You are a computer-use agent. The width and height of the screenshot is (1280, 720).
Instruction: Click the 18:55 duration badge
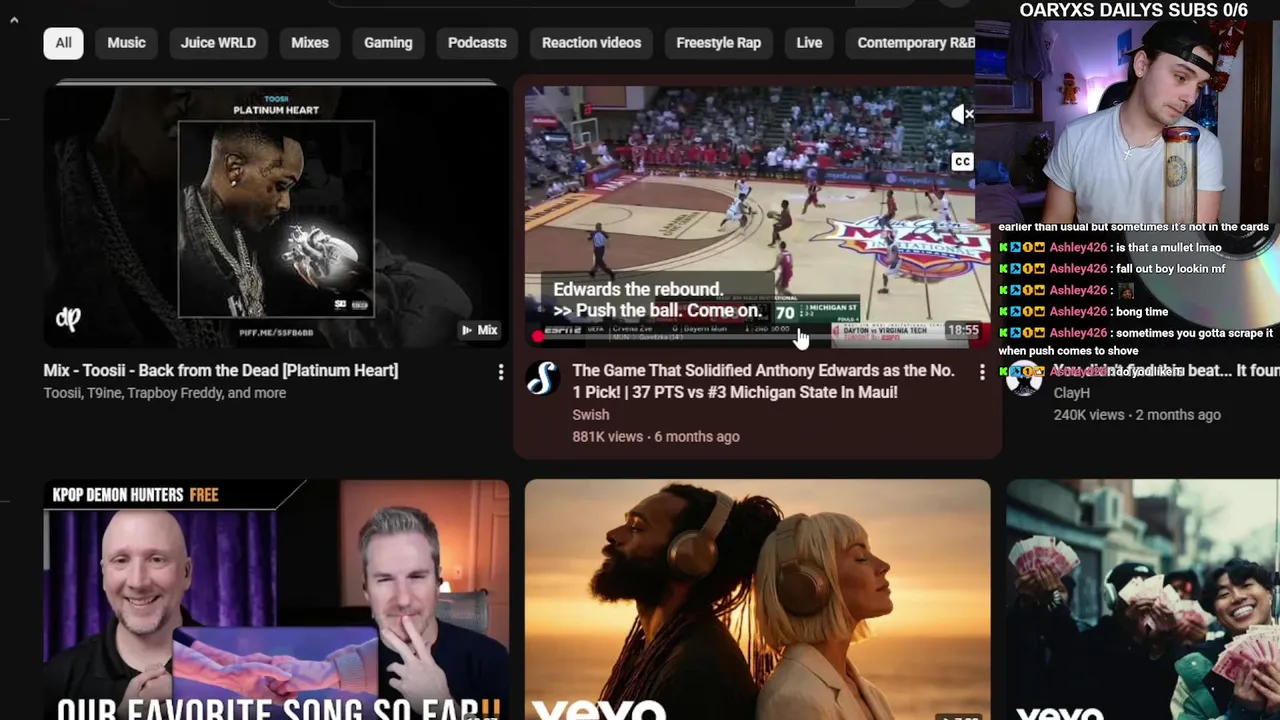click(963, 330)
